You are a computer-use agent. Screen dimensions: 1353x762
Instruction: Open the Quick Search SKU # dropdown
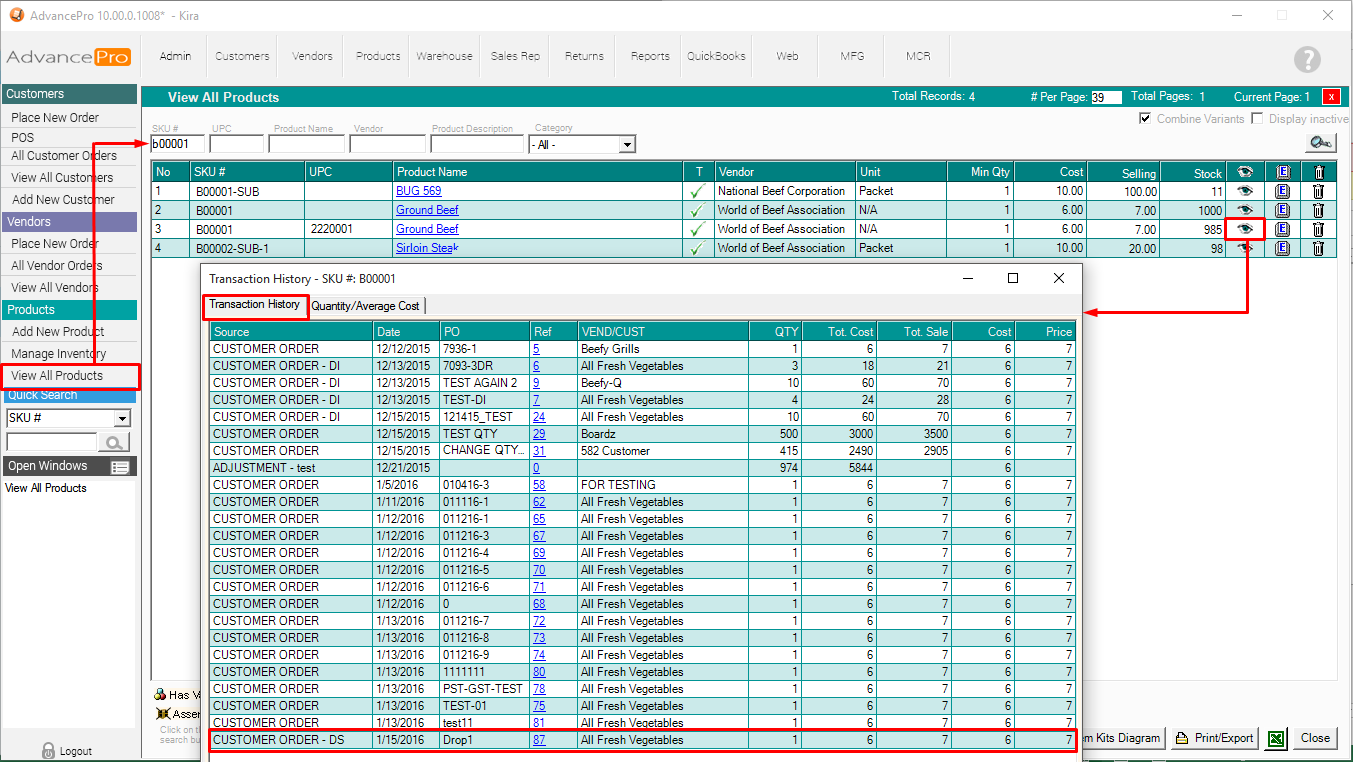point(122,418)
